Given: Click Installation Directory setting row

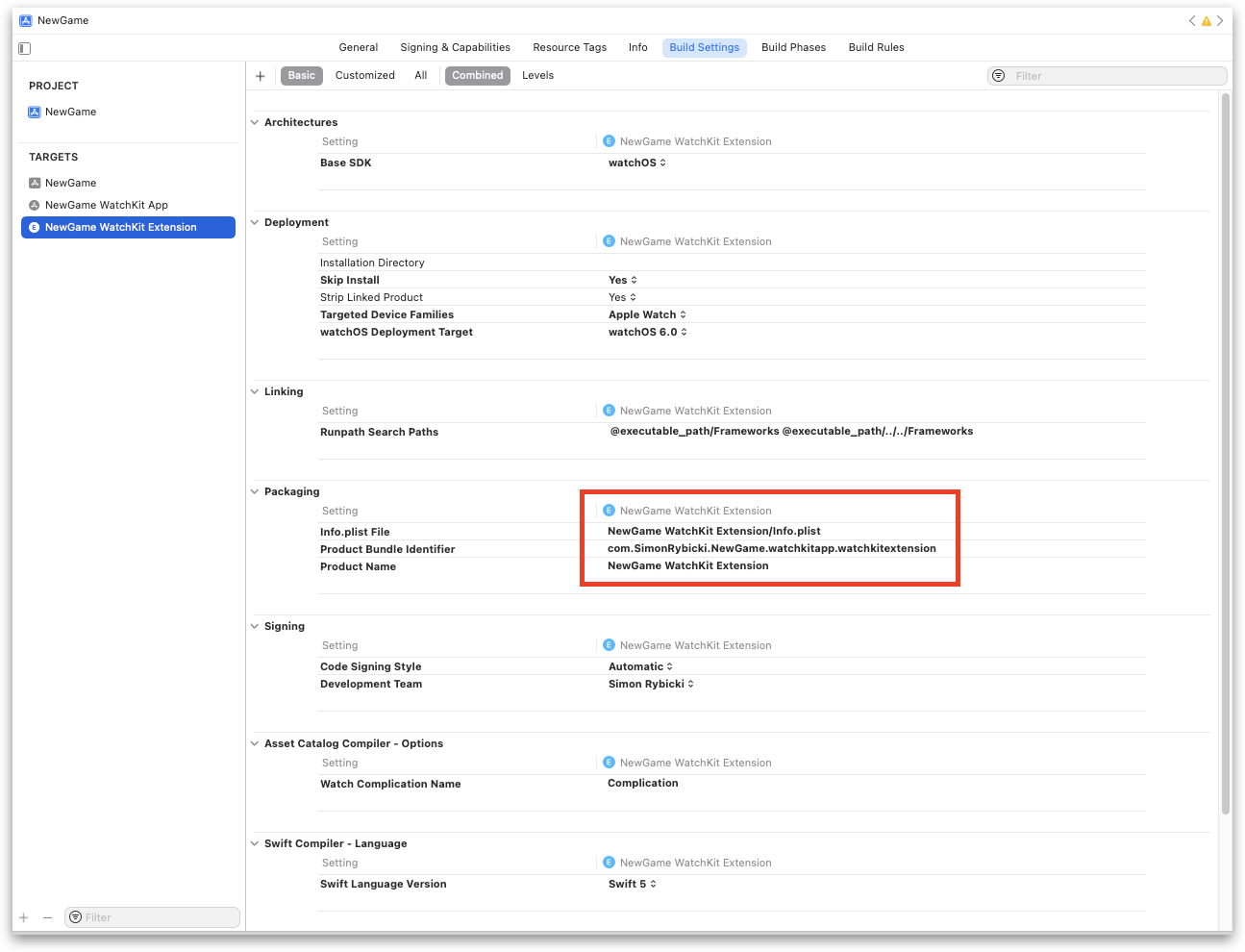Looking at the screenshot, I should [x=732, y=263].
